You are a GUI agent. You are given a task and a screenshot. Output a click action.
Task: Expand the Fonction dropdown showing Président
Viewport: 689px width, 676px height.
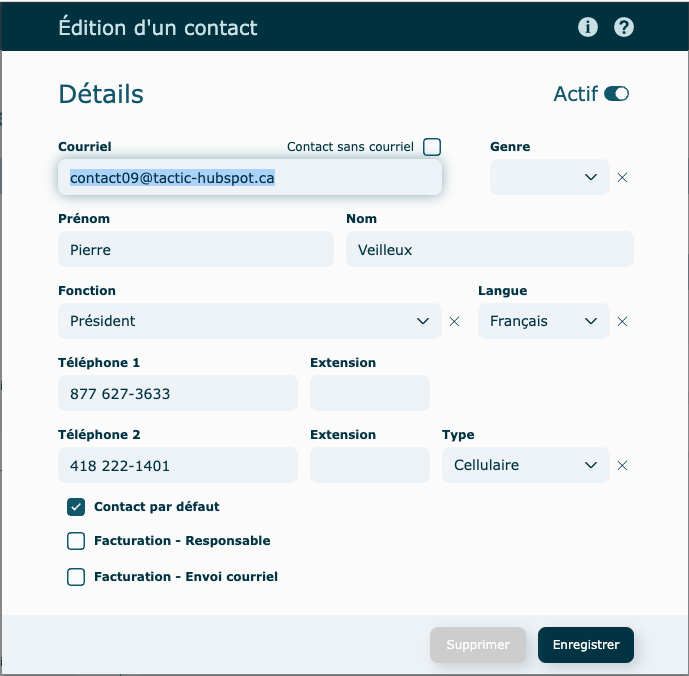pyautogui.click(x=249, y=321)
